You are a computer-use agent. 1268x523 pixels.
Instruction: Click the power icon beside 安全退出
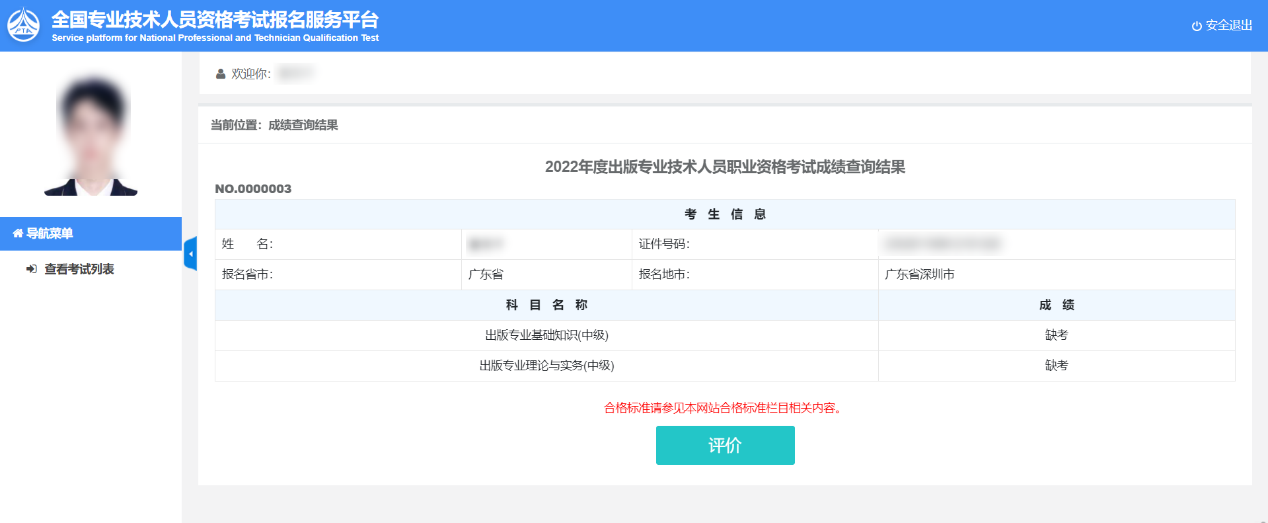1196,26
